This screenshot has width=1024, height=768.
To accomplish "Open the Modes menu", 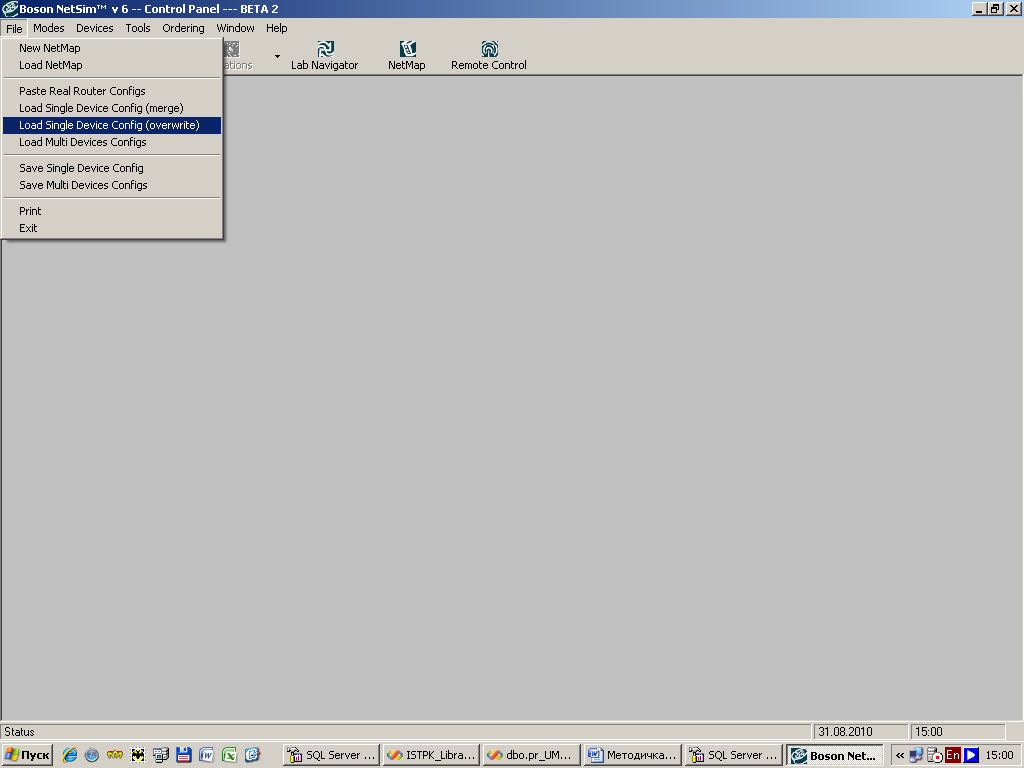I will pyautogui.click(x=48, y=28).
